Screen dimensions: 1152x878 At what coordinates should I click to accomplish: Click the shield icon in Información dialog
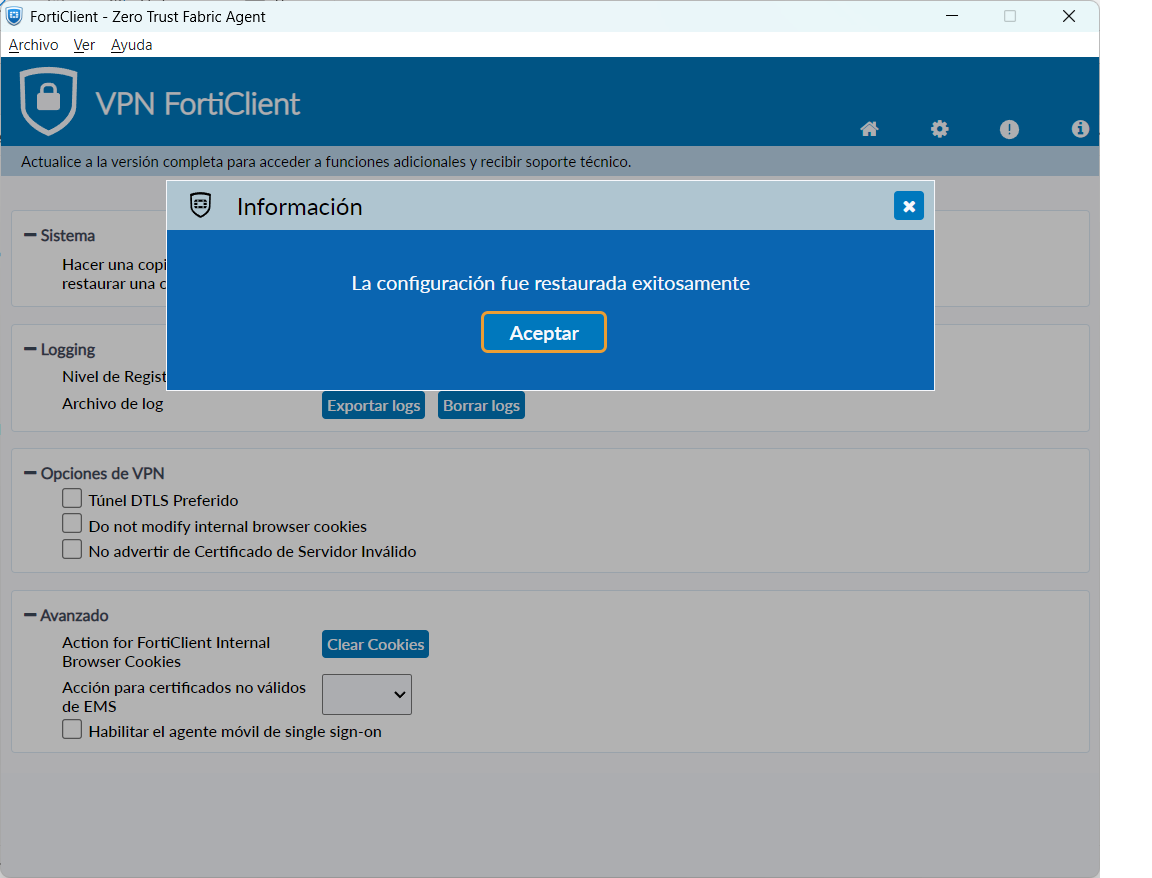tap(201, 206)
